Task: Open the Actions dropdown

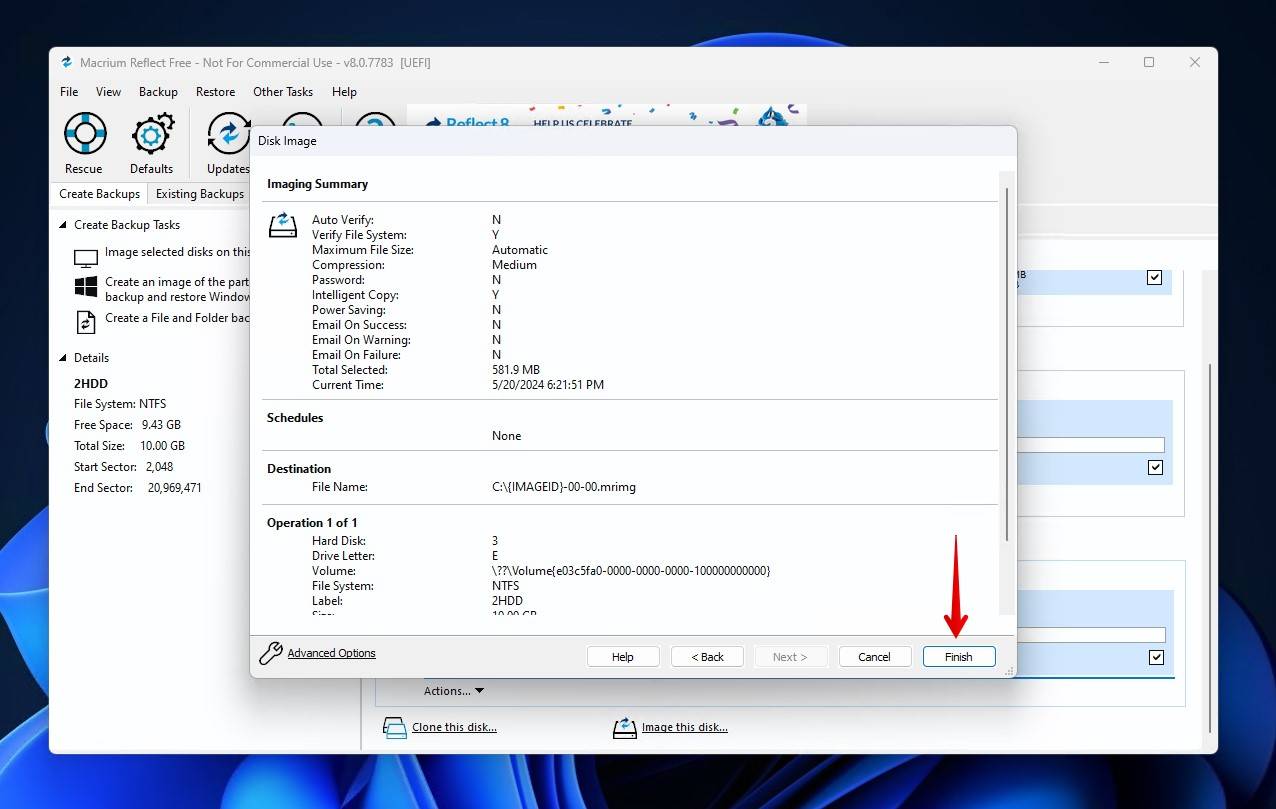Action: click(x=454, y=691)
